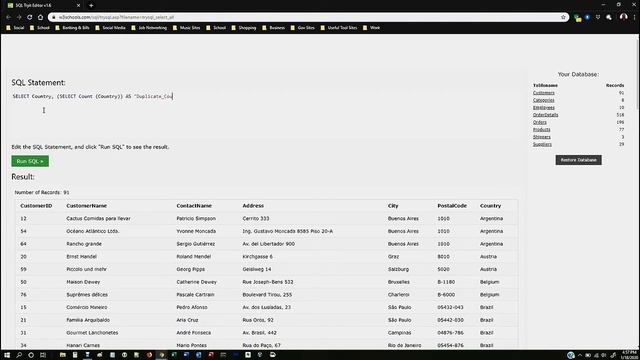Select the Cactus Comidas para llevar cell
Screen dimensions: 640x360
tap(98, 219)
